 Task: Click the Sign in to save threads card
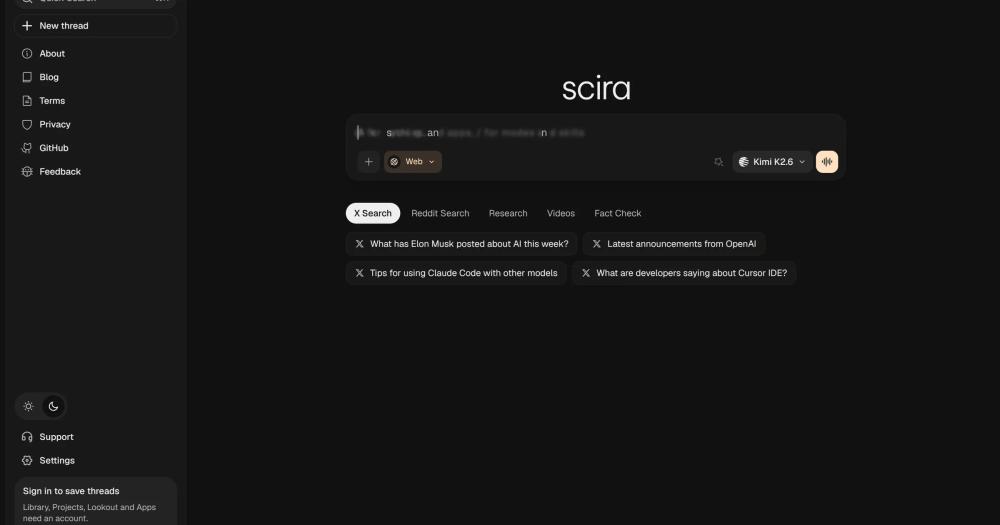(96, 503)
